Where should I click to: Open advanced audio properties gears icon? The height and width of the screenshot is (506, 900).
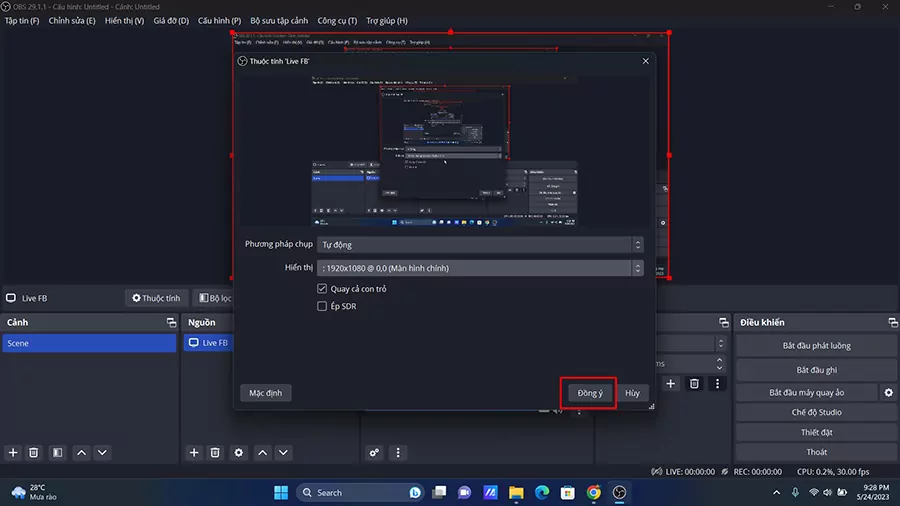pyautogui.click(x=374, y=453)
